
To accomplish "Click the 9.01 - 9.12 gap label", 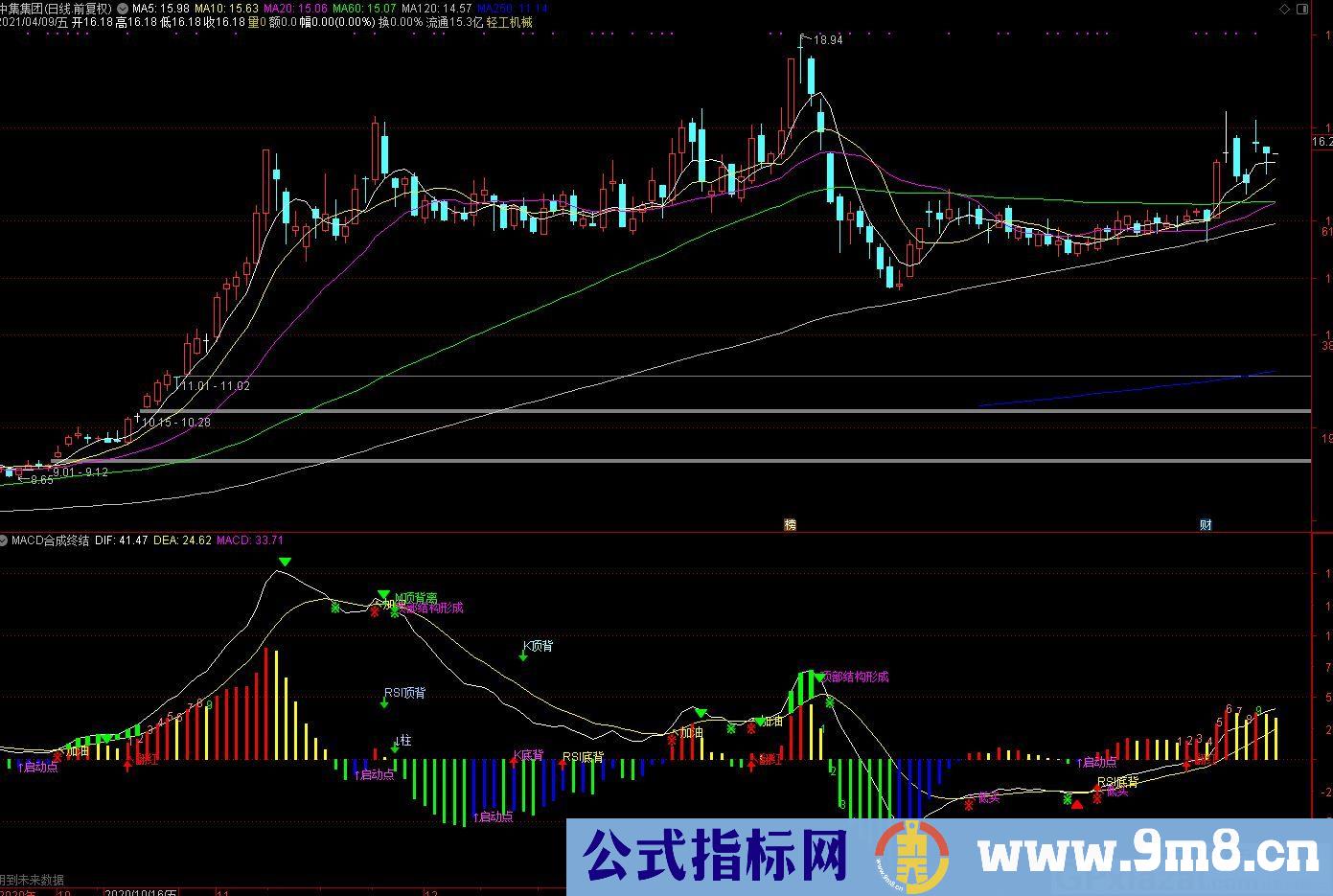I will (x=80, y=472).
